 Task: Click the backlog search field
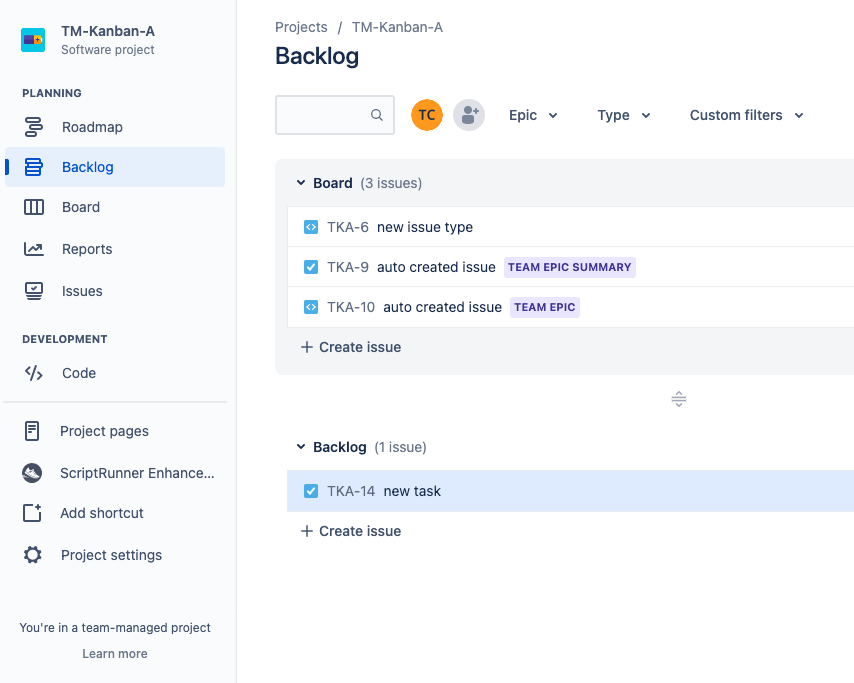(335, 115)
